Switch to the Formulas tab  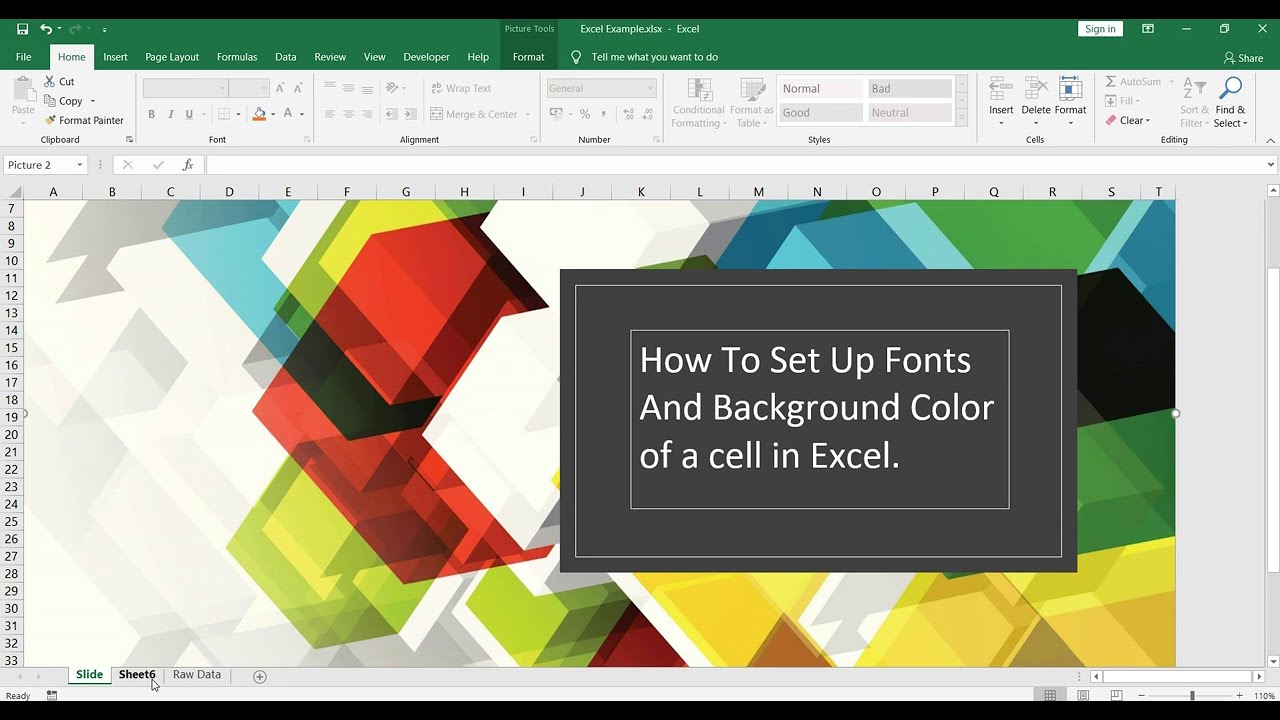point(237,57)
